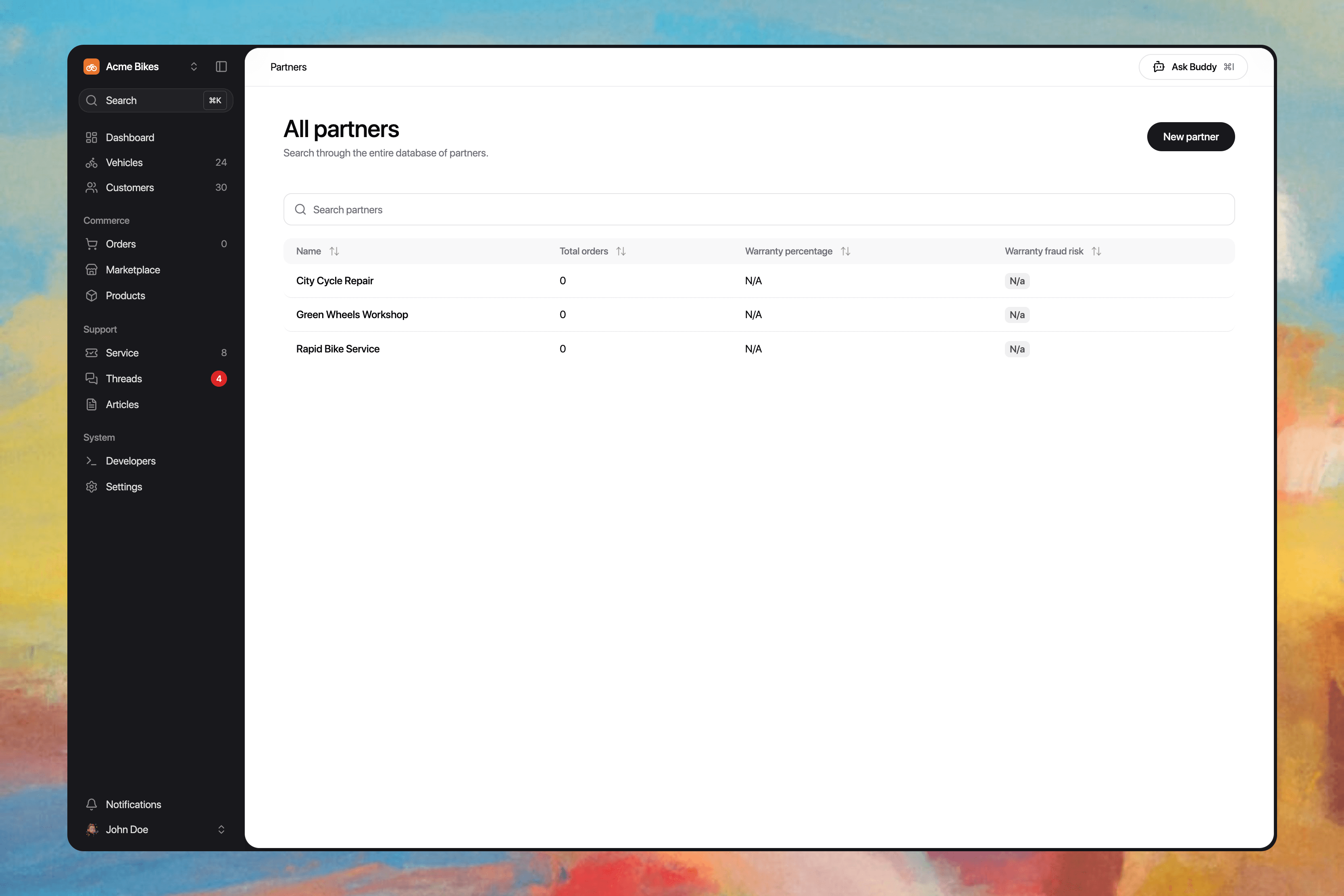Click the Threads red badge showing 4
This screenshot has height=896, width=1344.
click(219, 378)
